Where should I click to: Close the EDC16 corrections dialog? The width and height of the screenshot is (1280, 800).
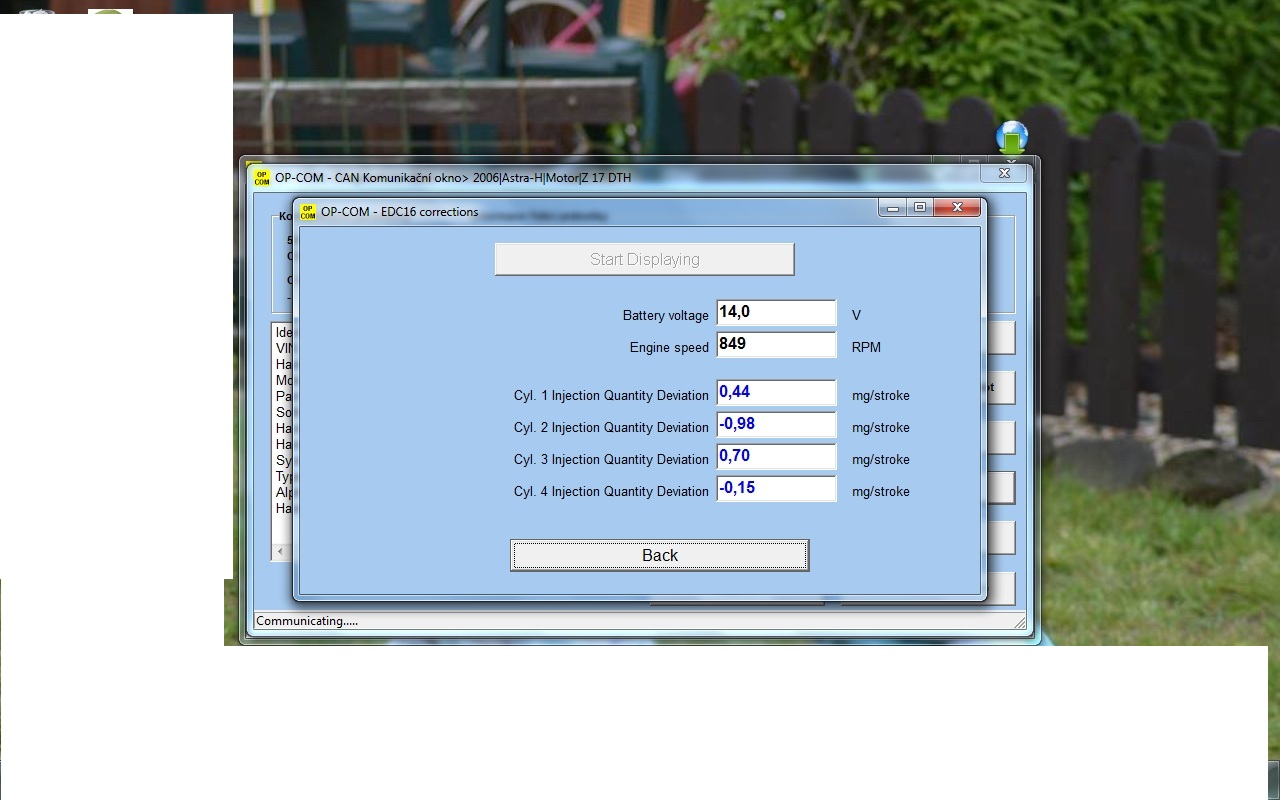click(957, 208)
